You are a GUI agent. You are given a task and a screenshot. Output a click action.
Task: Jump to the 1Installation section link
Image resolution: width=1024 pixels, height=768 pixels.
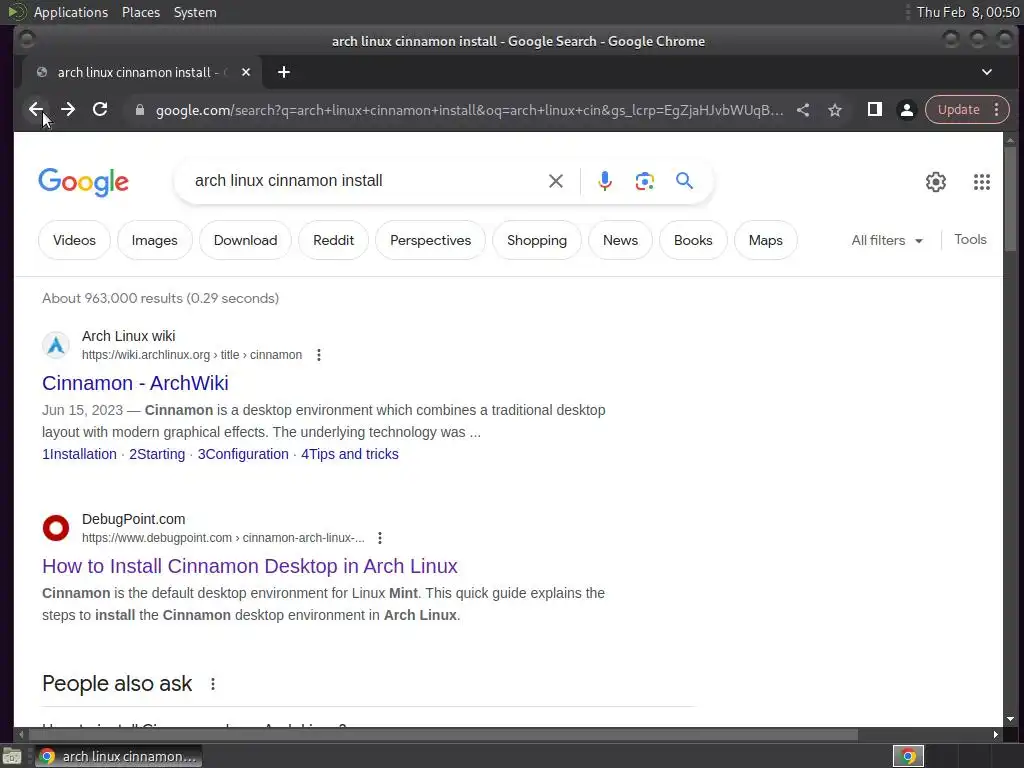80,454
